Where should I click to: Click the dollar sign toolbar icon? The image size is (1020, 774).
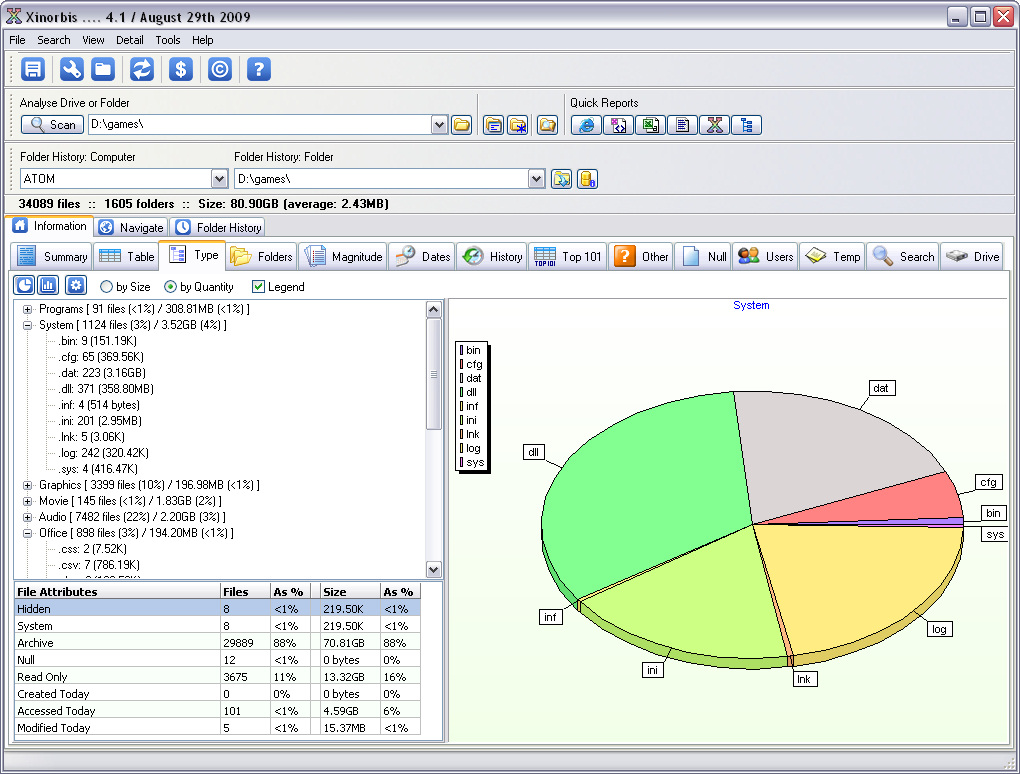click(x=181, y=69)
